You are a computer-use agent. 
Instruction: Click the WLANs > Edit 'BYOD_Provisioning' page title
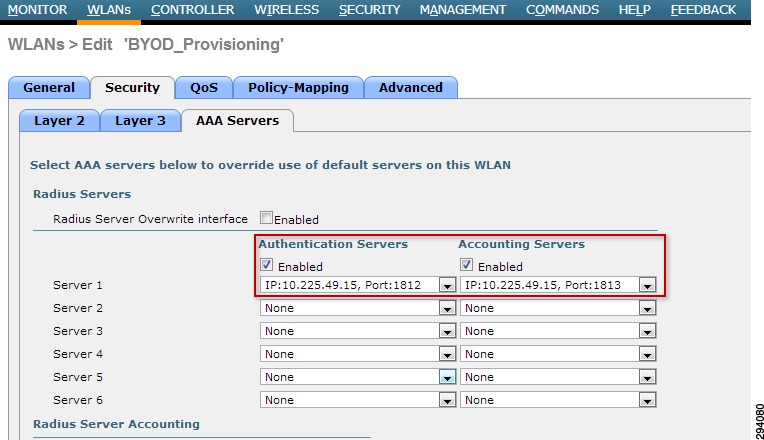146,44
